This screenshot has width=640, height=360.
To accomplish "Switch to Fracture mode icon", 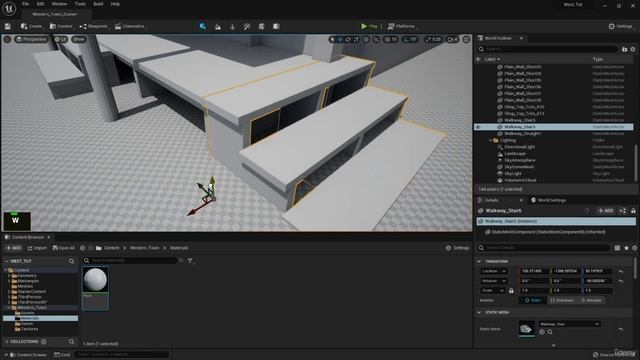I will (261, 27).
